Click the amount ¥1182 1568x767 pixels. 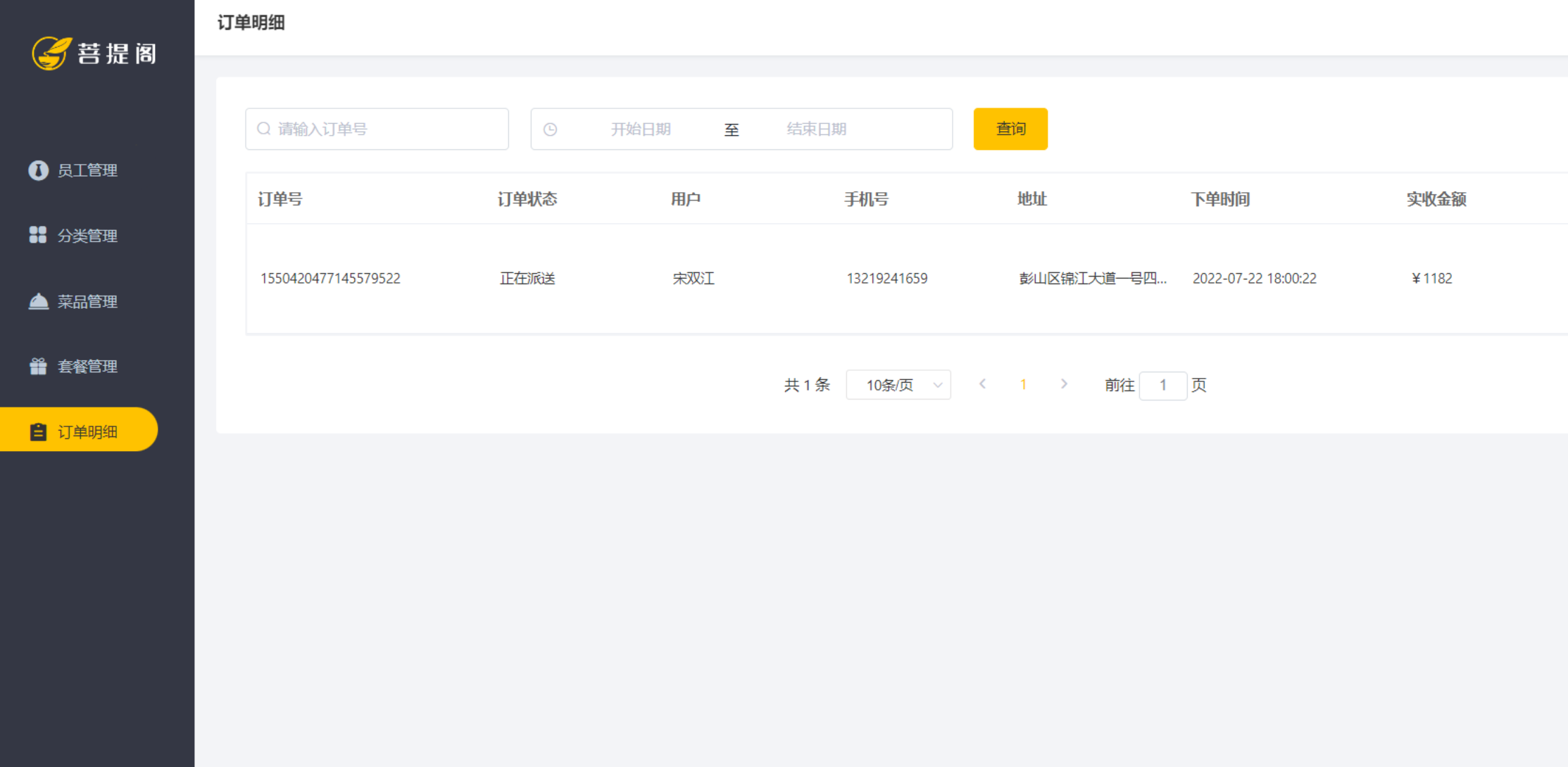tap(1432, 279)
